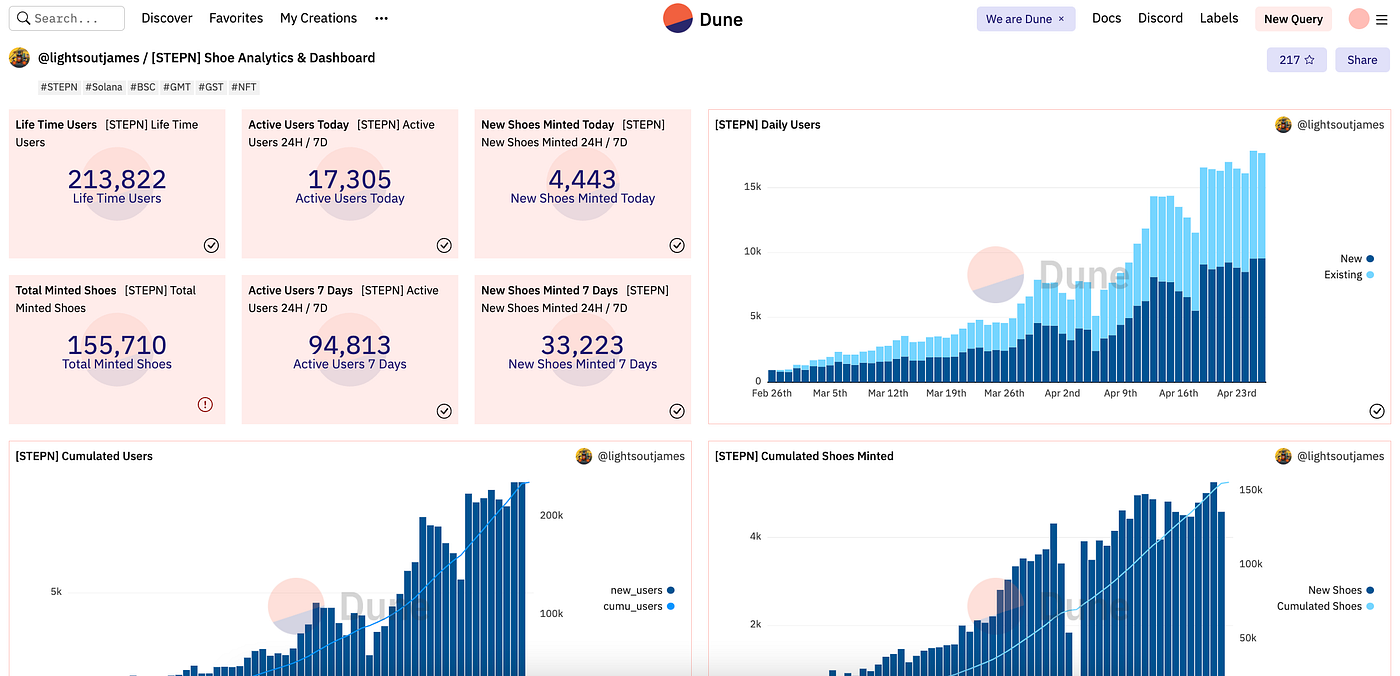Screen dimensions: 1400x676
Task: Toggle new_users series in legend
Action: [642, 591]
